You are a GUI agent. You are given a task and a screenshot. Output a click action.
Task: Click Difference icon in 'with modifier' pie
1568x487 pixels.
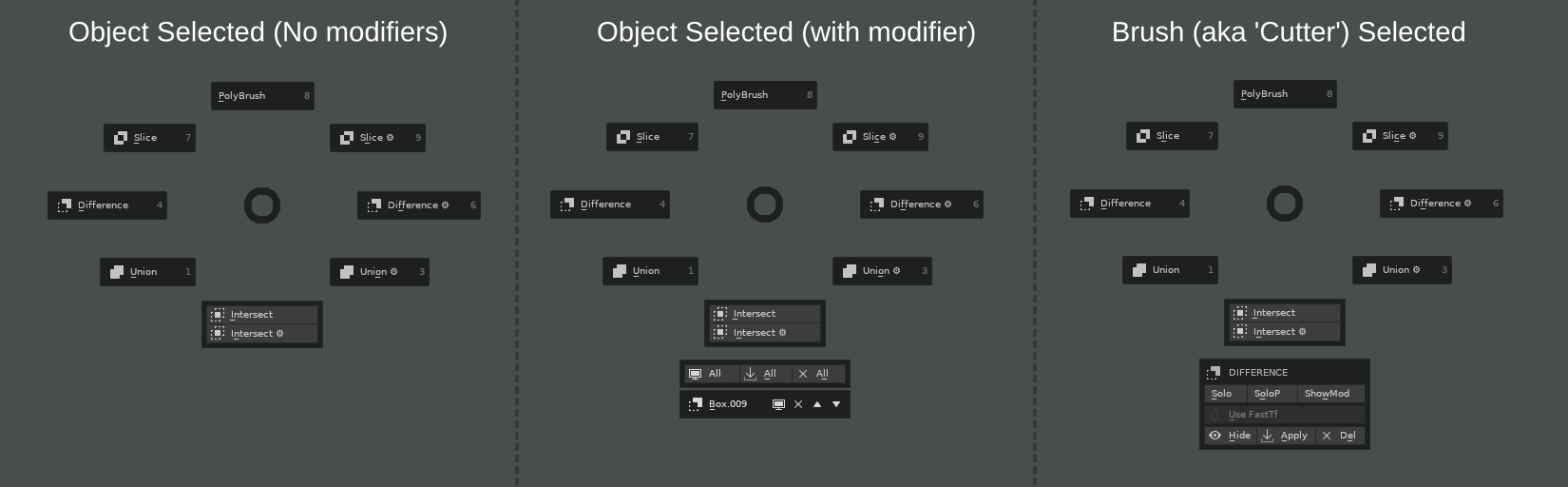567,205
